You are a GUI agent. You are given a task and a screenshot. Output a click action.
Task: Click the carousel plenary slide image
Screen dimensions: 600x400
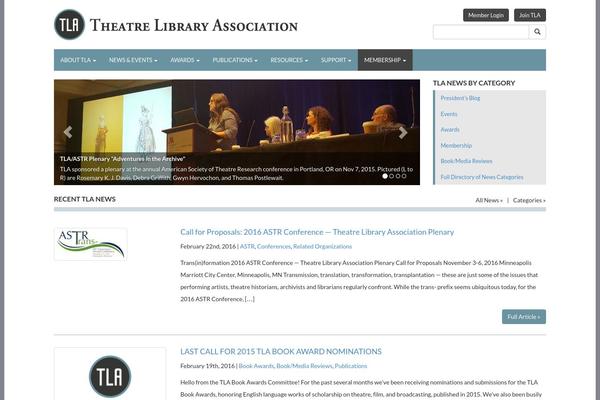tap(236, 132)
